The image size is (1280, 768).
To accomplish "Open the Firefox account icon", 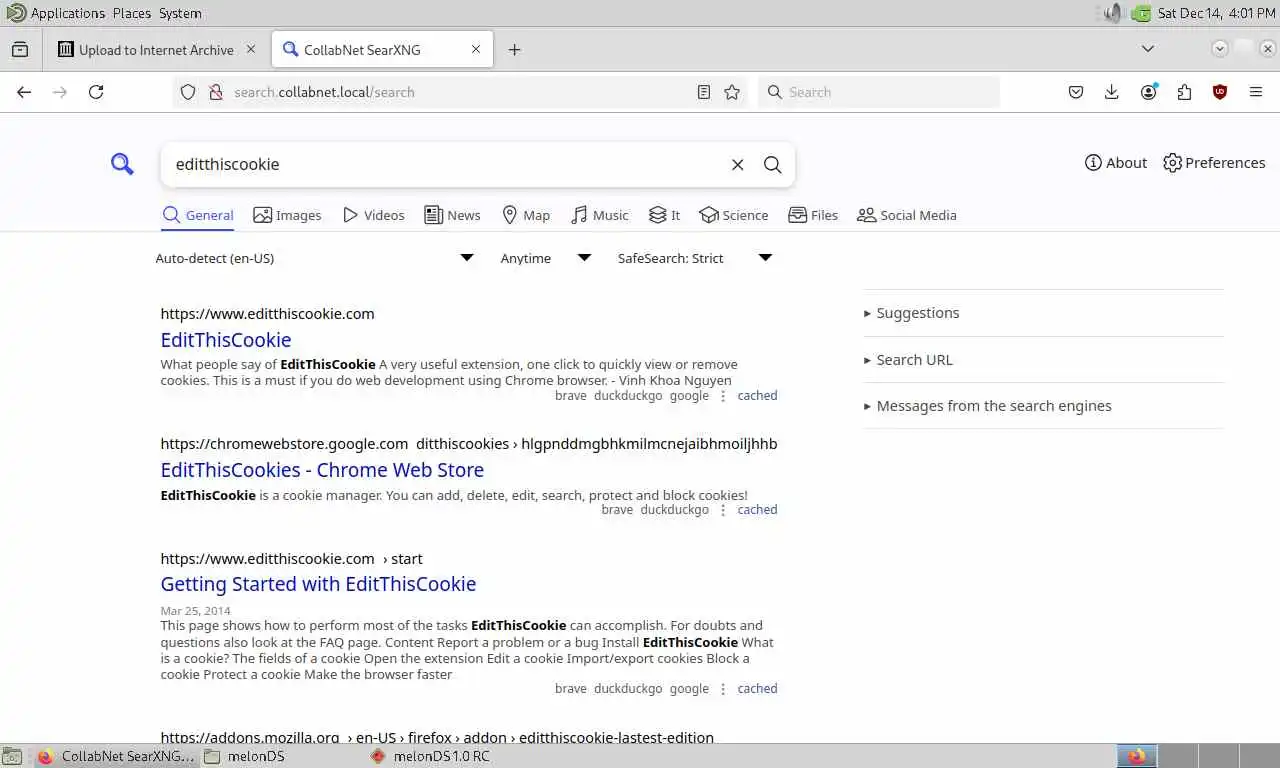I will click(1148, 92).
